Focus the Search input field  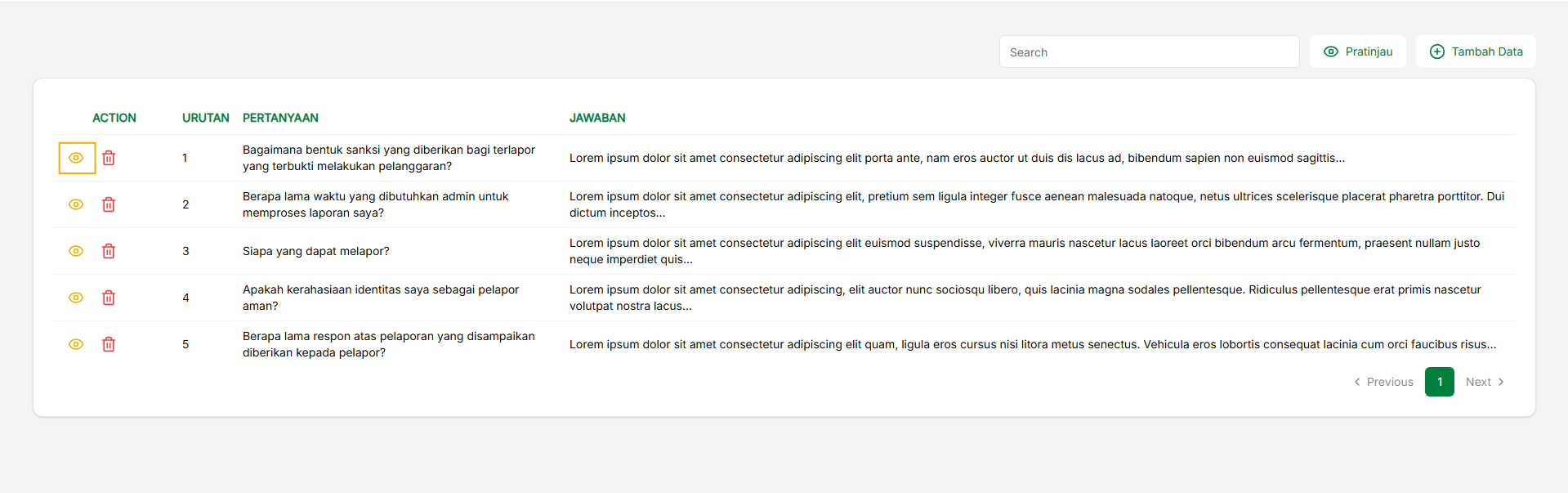coord(1148,52)
